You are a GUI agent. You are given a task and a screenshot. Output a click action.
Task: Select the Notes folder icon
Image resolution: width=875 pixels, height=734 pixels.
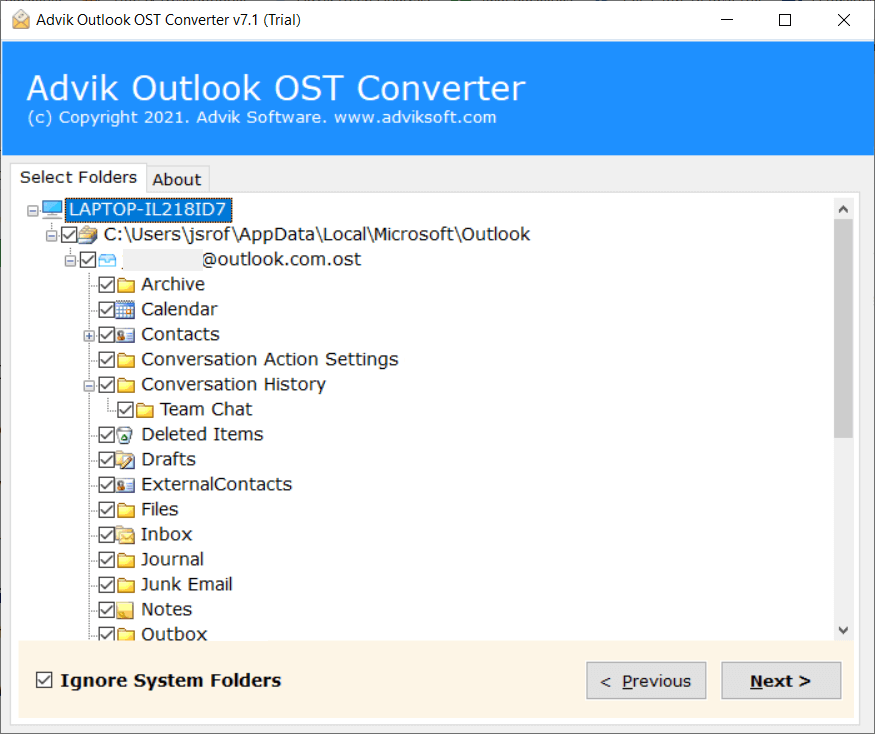click(124, 609)
